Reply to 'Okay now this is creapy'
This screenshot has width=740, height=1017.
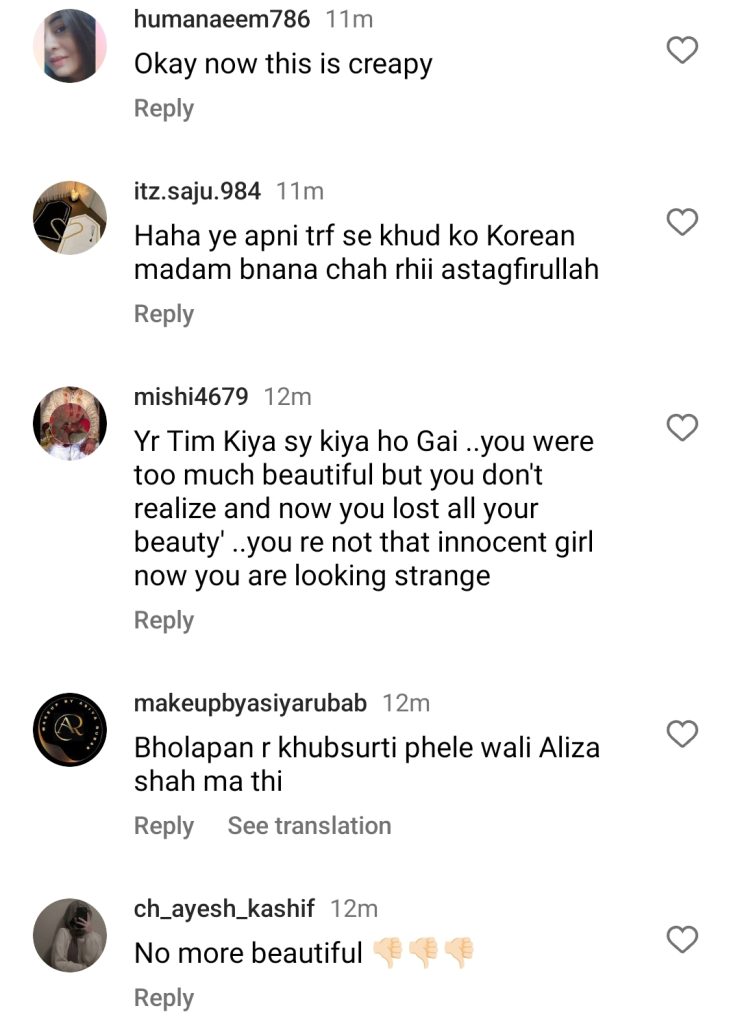pyautogui.click(x=164, y=108)
